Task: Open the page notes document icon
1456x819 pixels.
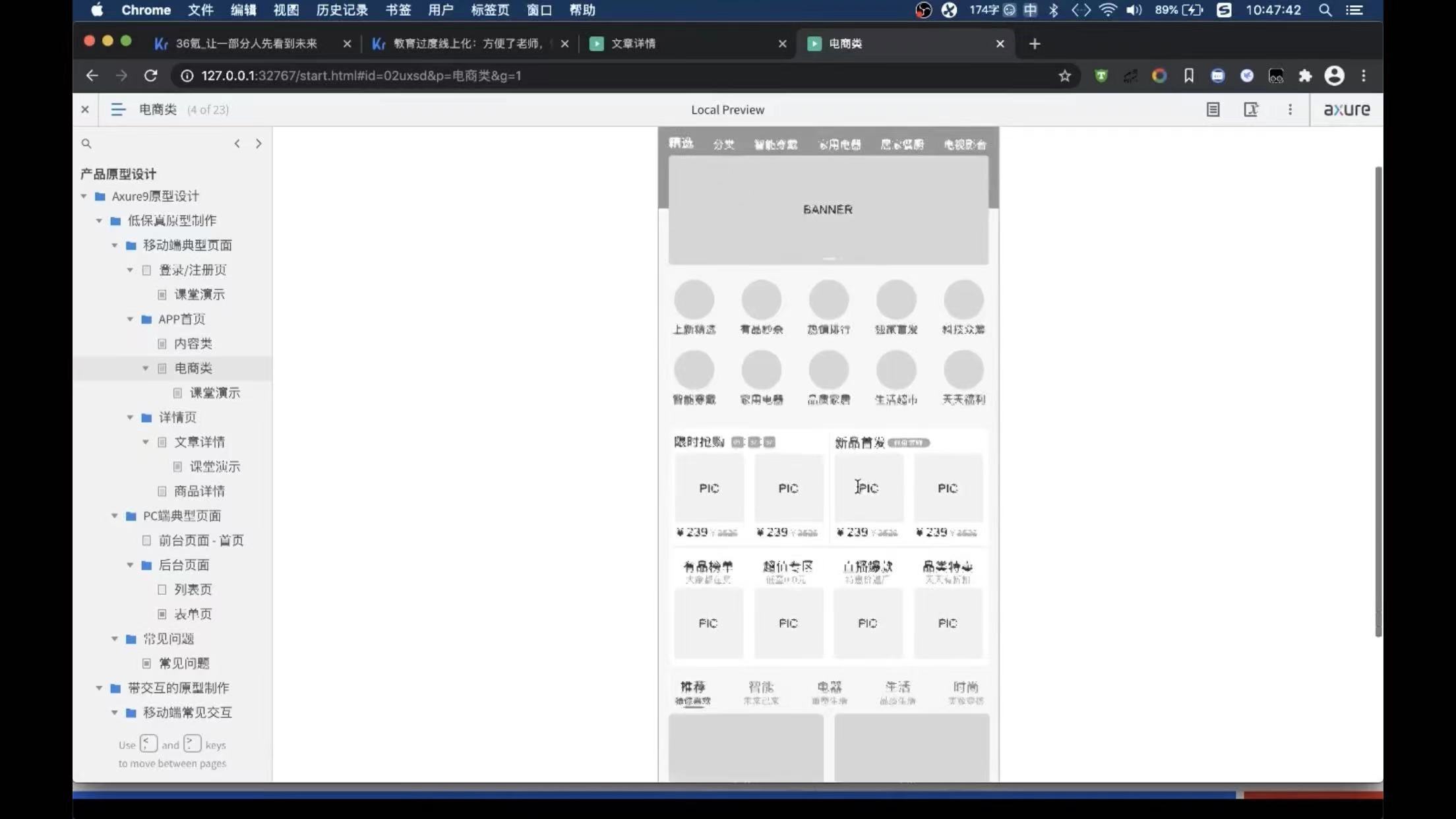Action: pos(1213,109)
